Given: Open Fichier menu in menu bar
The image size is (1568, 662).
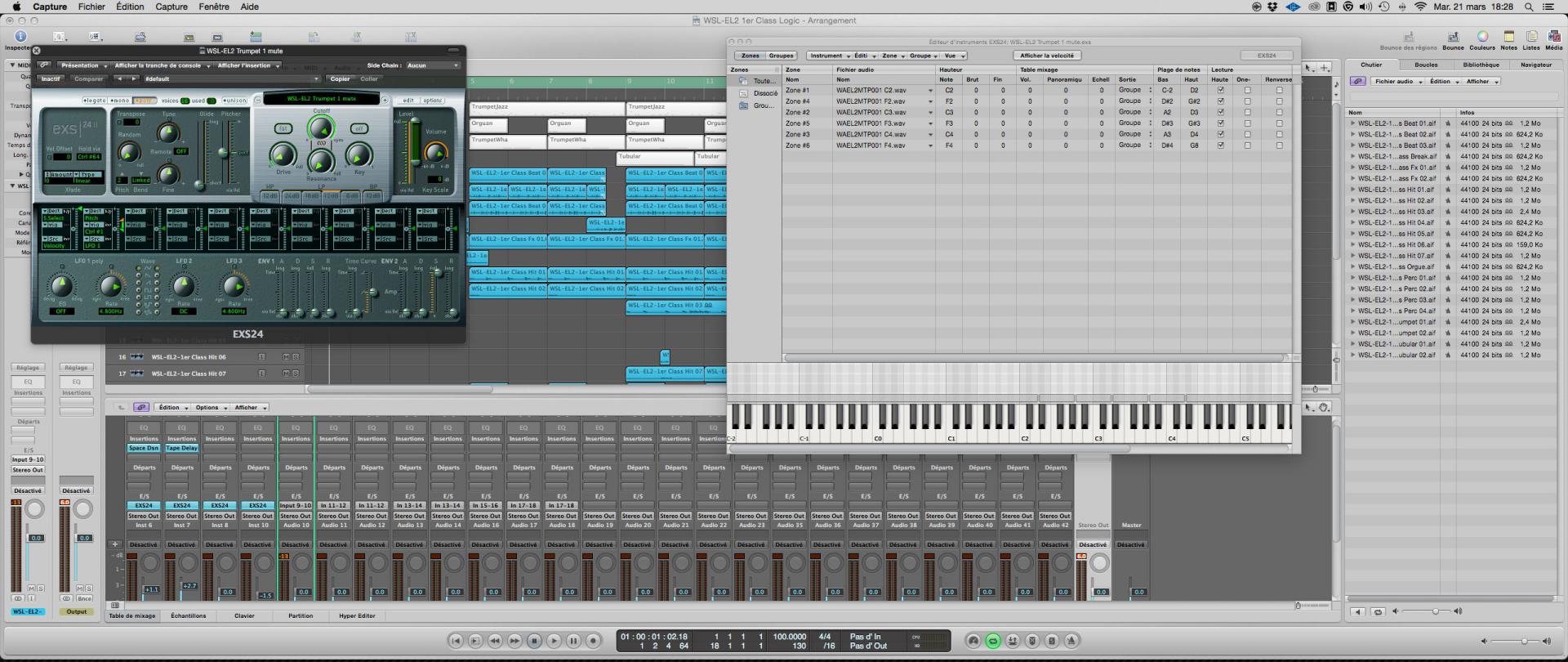Looking at the screenshot, I should point(91,7).
